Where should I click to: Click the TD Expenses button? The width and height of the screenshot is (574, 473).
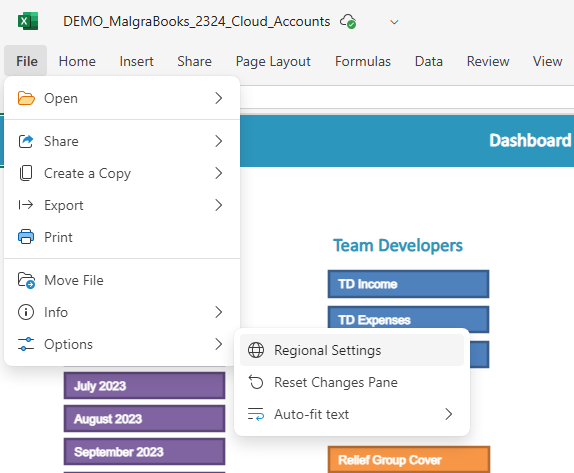pyautogui.click(x=408, y=318)
